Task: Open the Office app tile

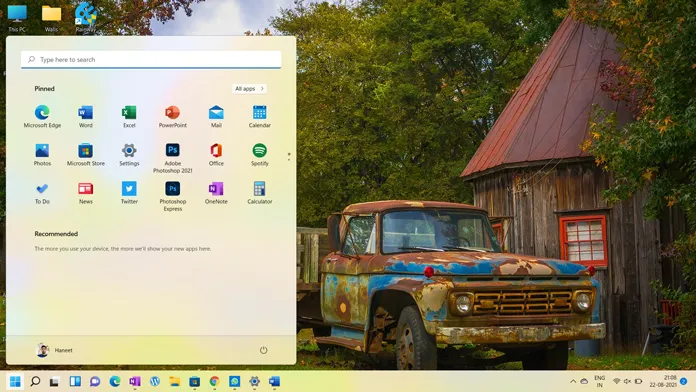Action: 216,154
